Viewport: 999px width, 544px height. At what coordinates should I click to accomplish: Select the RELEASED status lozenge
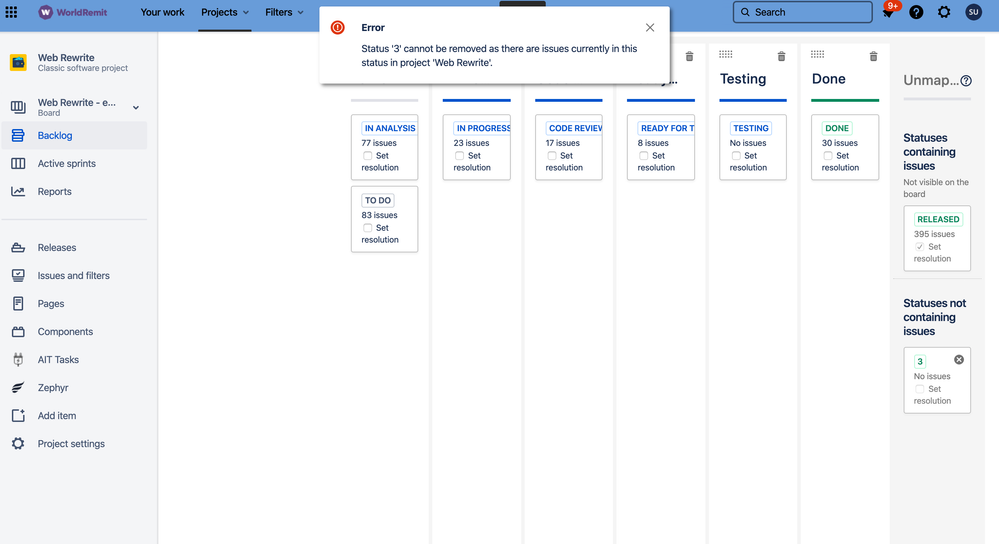click(x=938, y=219)
